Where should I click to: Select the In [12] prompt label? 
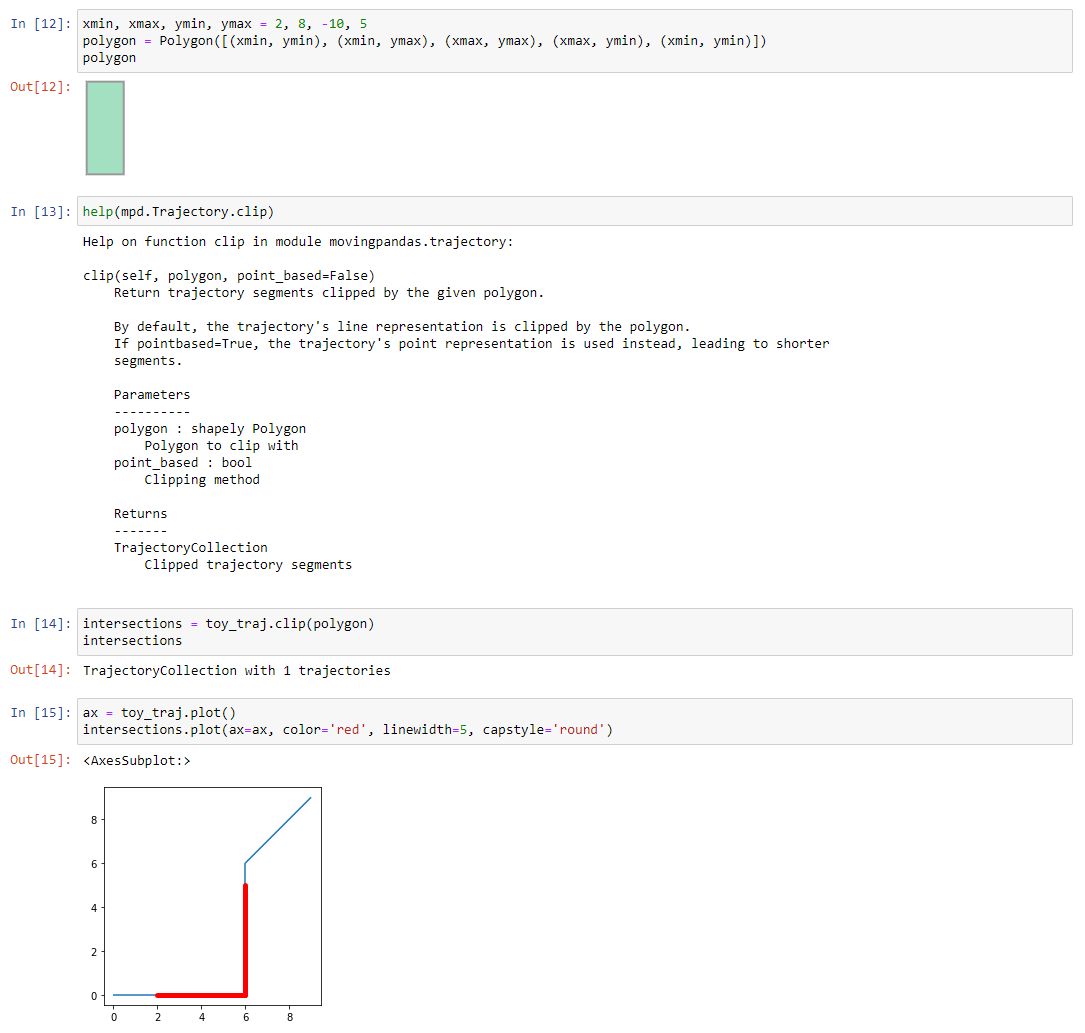click(x=41, y=24)
